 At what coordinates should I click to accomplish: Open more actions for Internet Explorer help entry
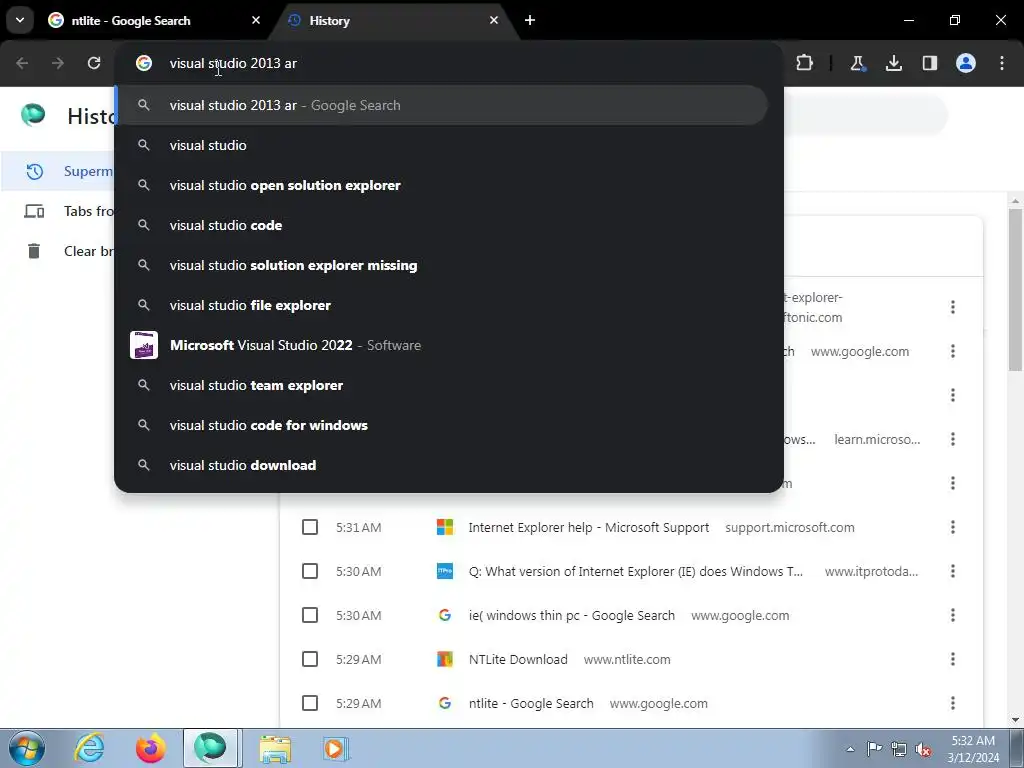pos(953,527)
